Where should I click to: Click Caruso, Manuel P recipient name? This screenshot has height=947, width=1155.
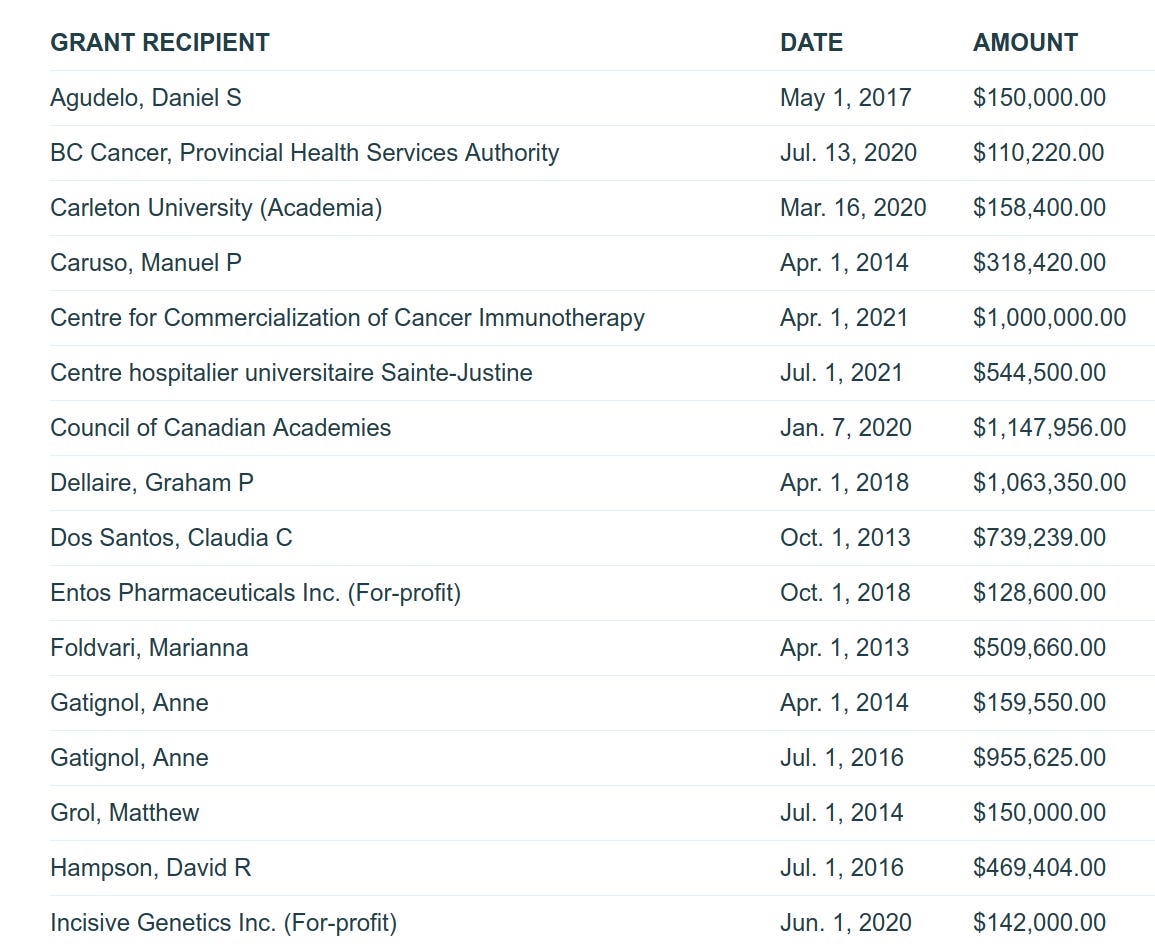(x=146, y=263)
